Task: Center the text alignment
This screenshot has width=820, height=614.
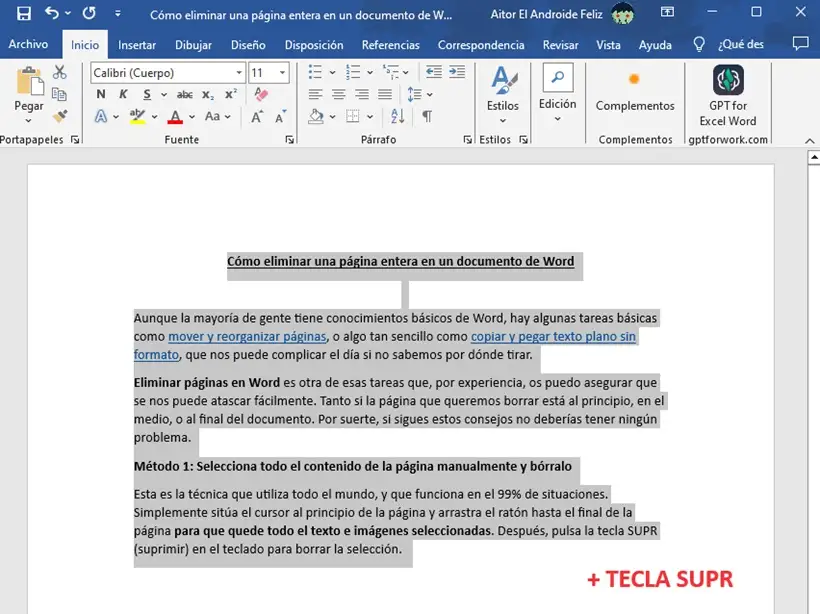Action: click(x=338, y=94)
